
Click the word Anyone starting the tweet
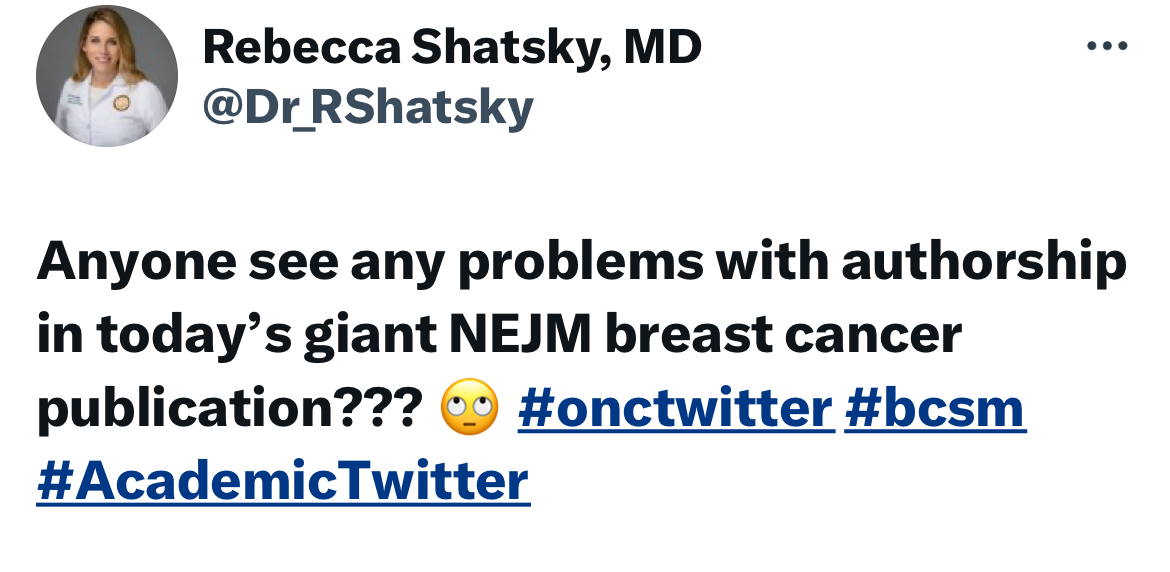137,264
